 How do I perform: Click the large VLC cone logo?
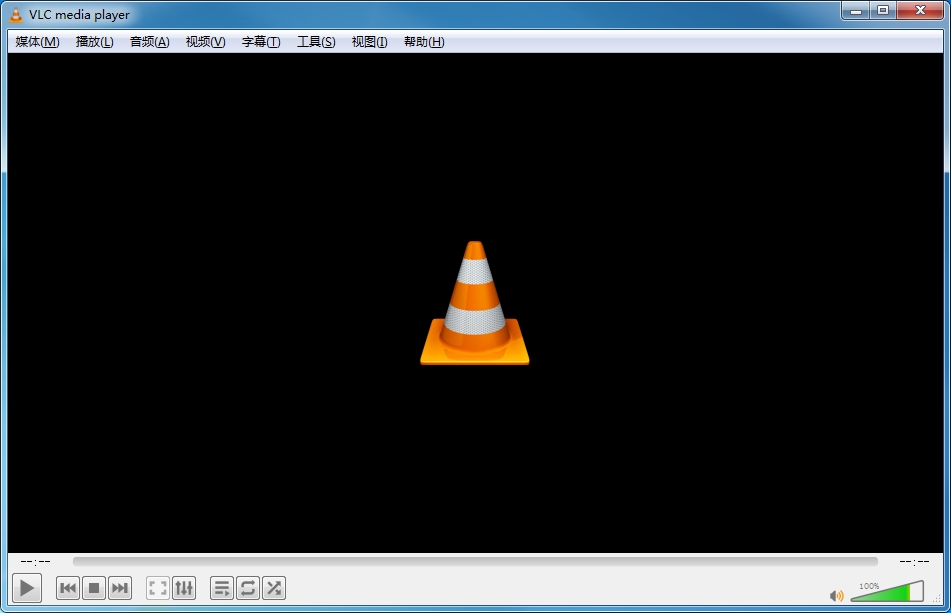coord(475,303)
